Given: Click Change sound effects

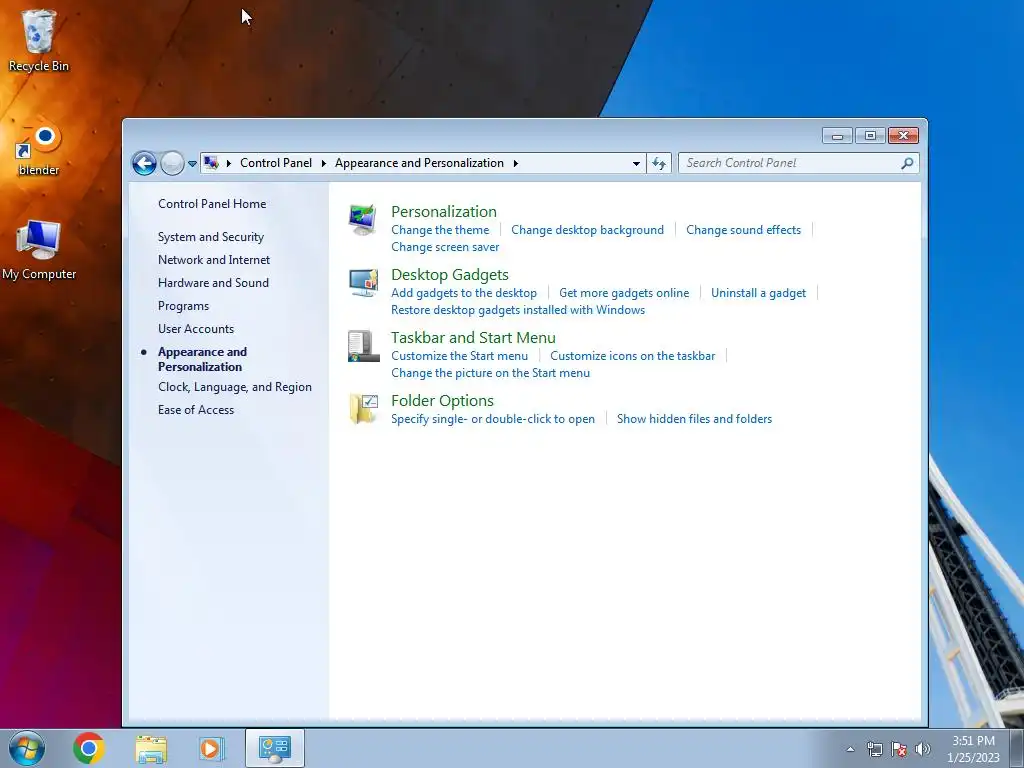Looking at the screenshot, I should (743, 230).
